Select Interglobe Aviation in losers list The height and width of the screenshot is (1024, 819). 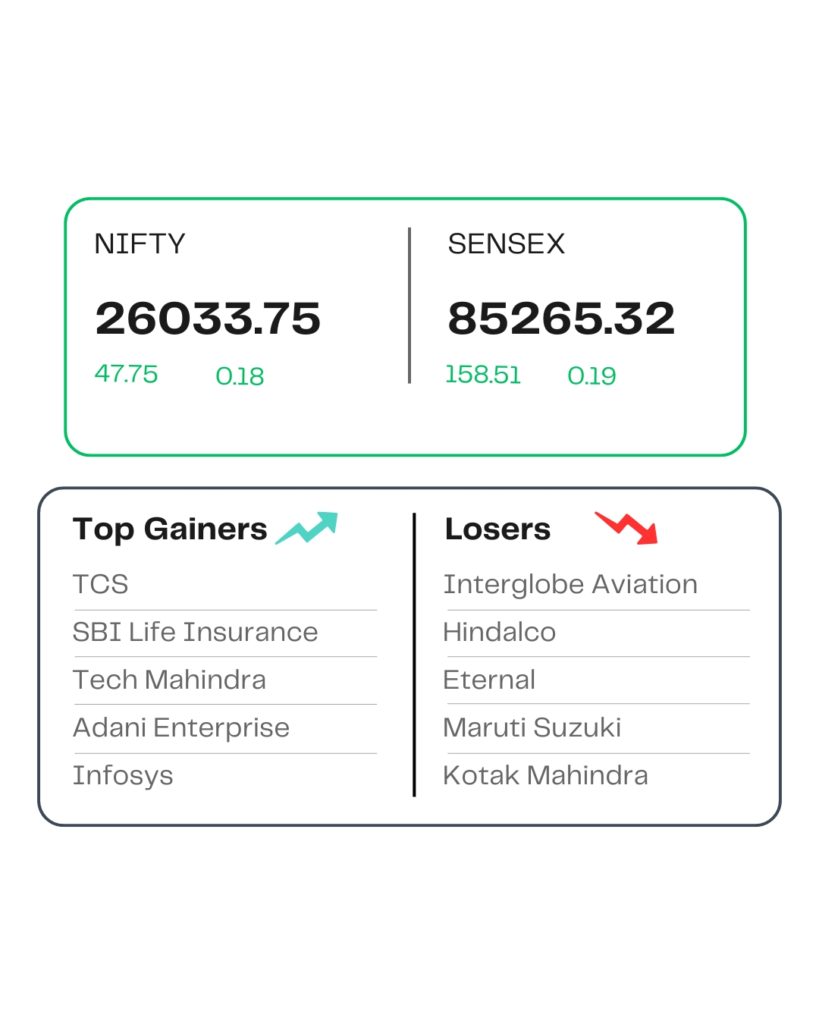point(570,584)
